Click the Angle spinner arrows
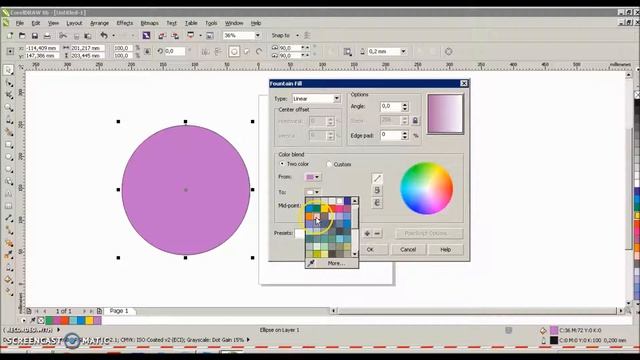The width and height of the screenshot is (640, 360). coord(404,107)
